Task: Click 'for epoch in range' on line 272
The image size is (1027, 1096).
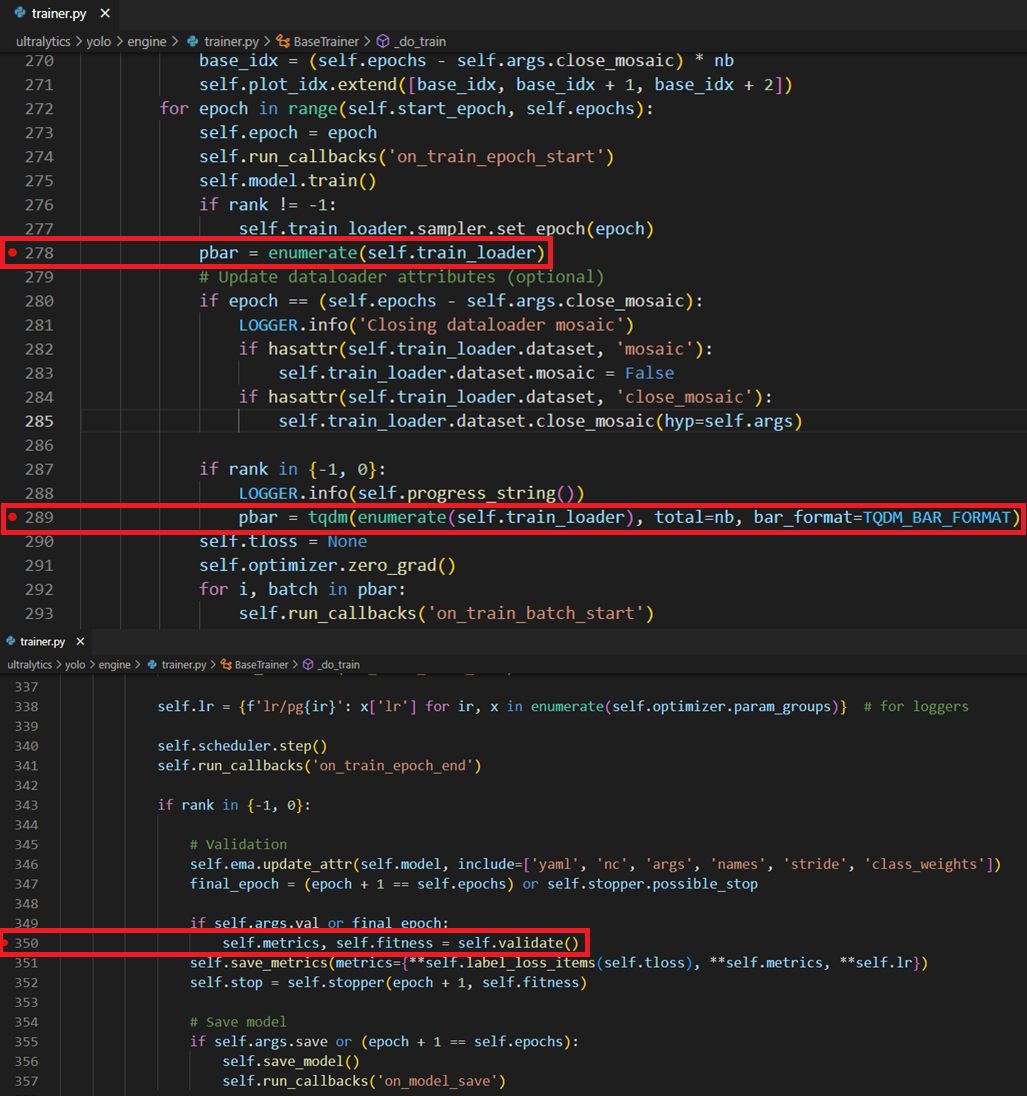Action: coord(250,109)
